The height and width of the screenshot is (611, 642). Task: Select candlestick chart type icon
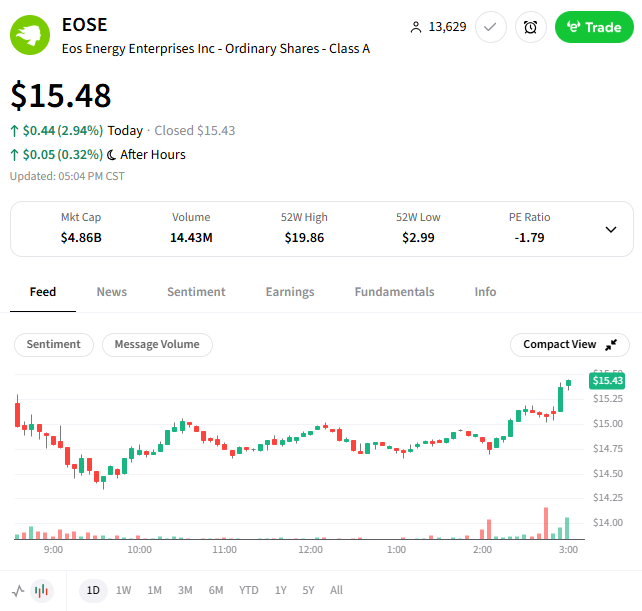click(x=41, y=591)
